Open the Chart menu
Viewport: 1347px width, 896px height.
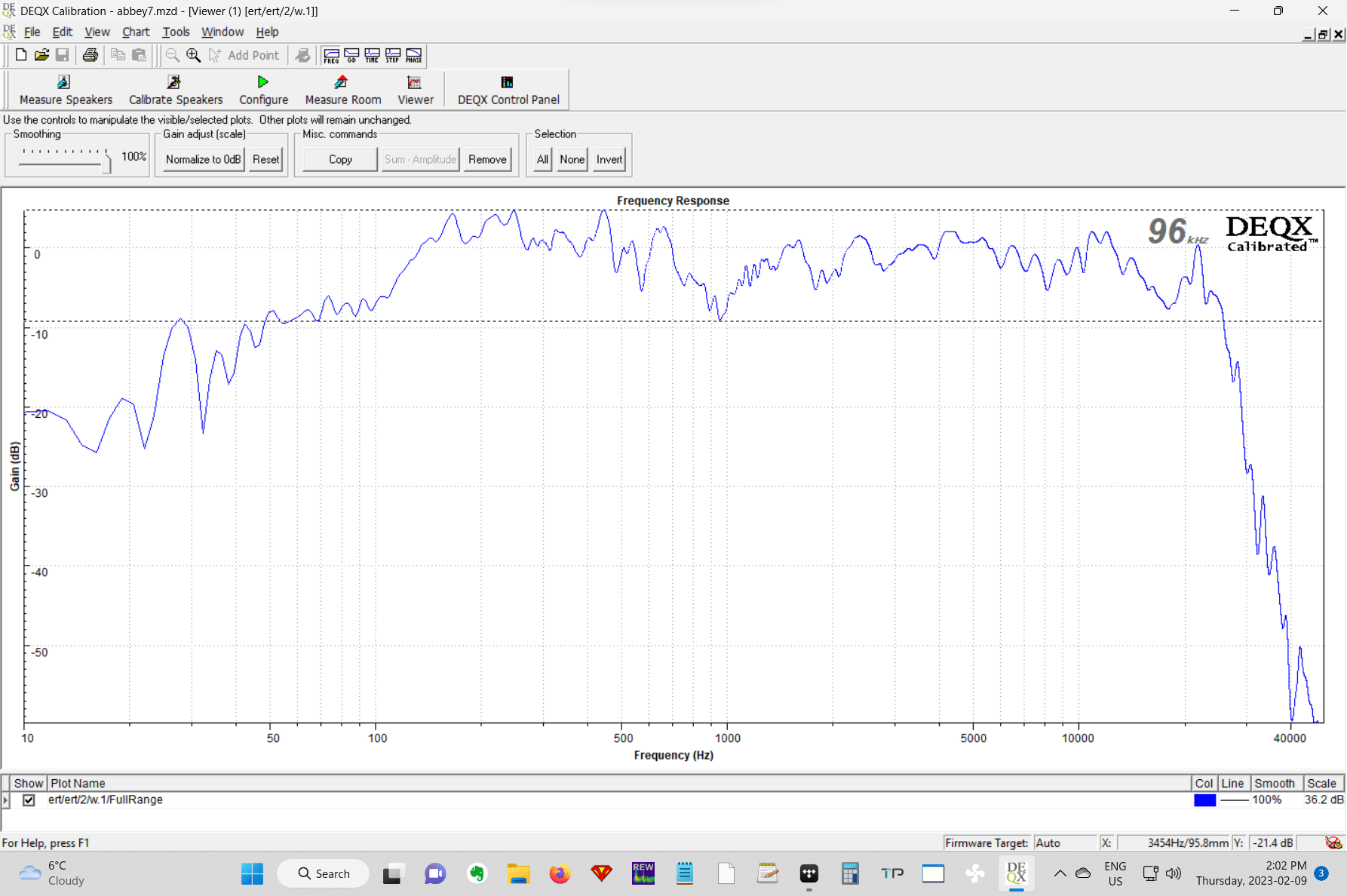[x=136, y=32]
